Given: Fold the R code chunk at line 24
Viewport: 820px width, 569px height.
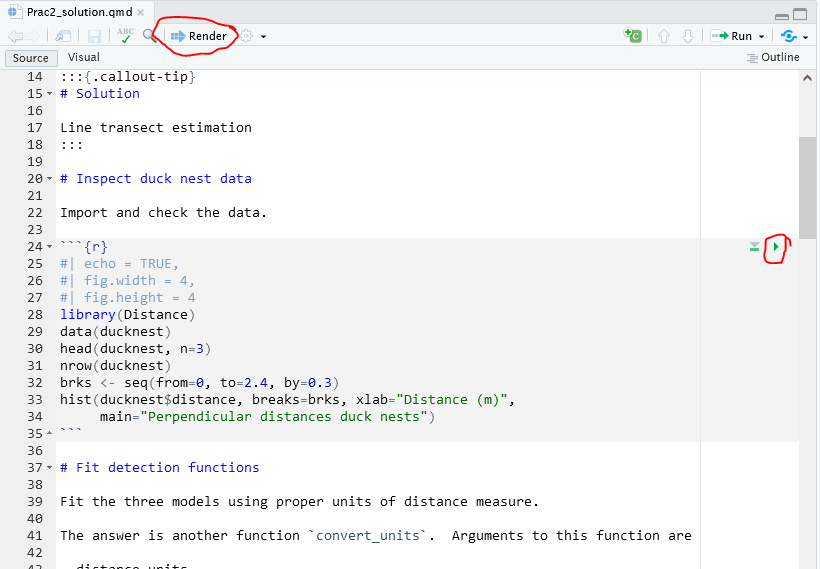Looking at the screenshot, I should pos(50,247).
